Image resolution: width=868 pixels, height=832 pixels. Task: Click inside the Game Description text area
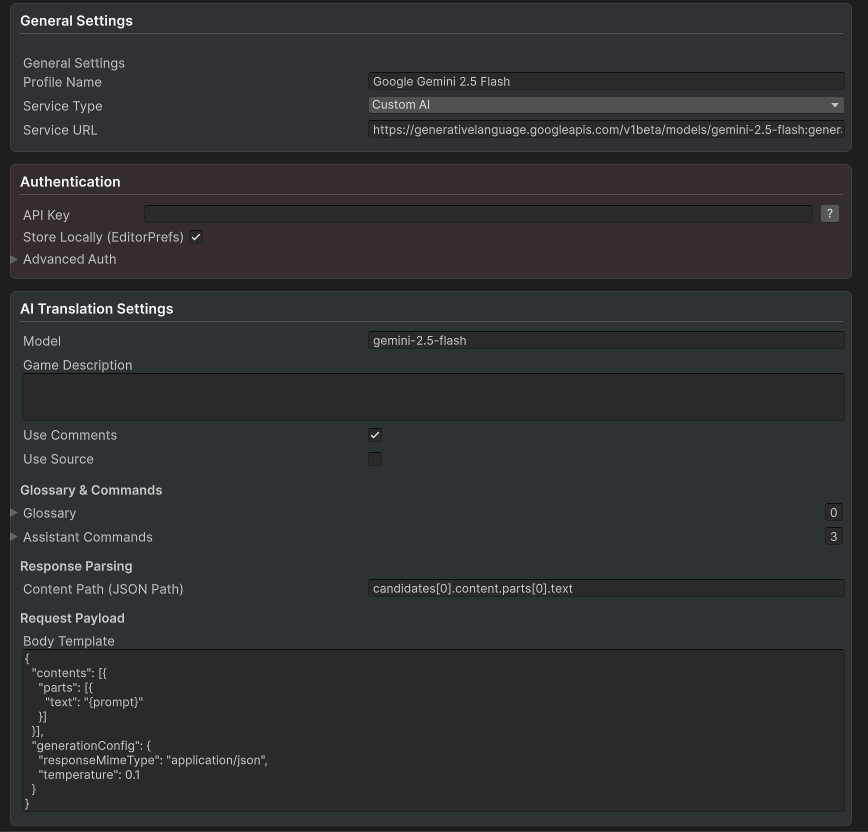(x=432, y=396)
